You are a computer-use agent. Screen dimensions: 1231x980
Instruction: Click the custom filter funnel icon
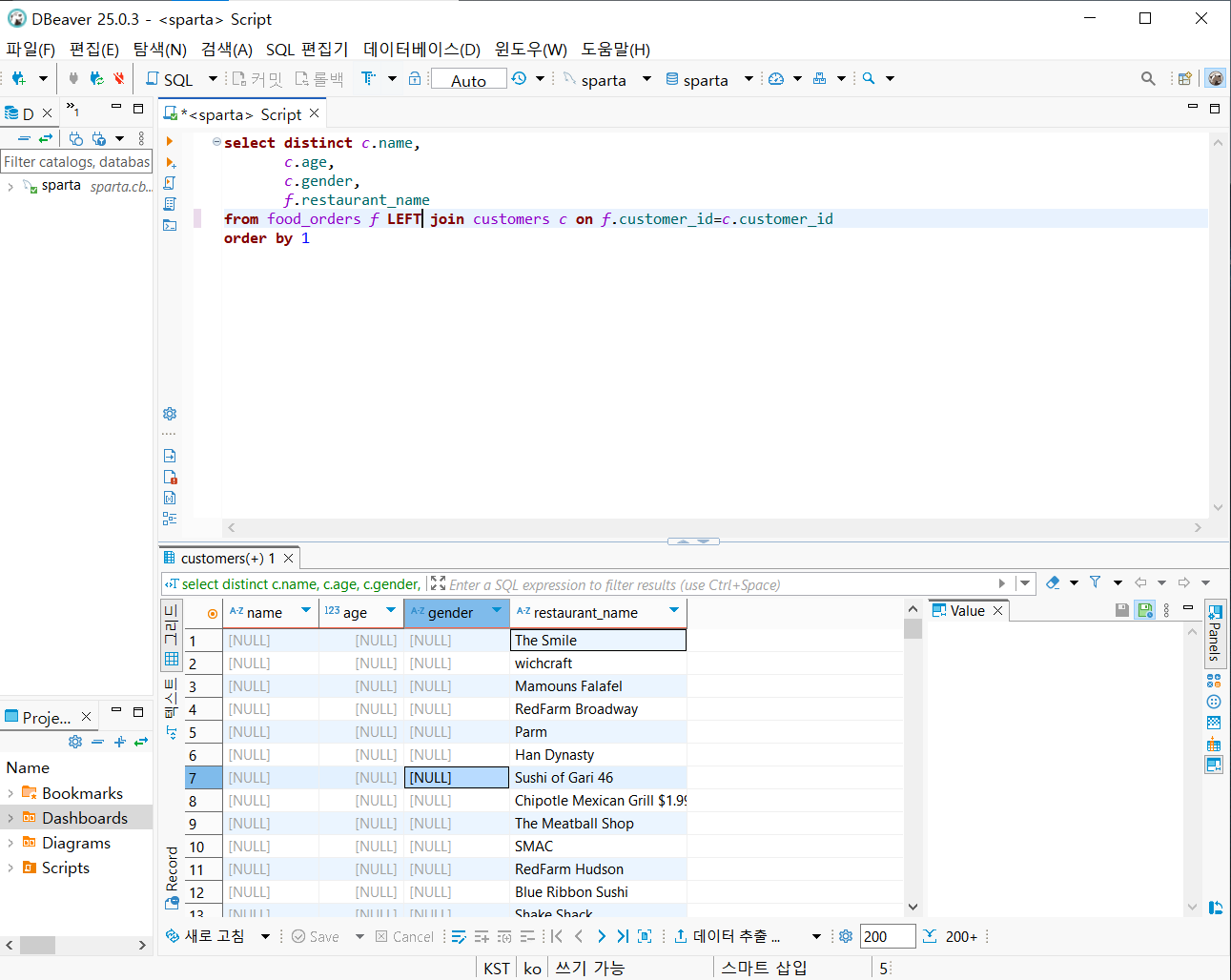[1095, 582]
